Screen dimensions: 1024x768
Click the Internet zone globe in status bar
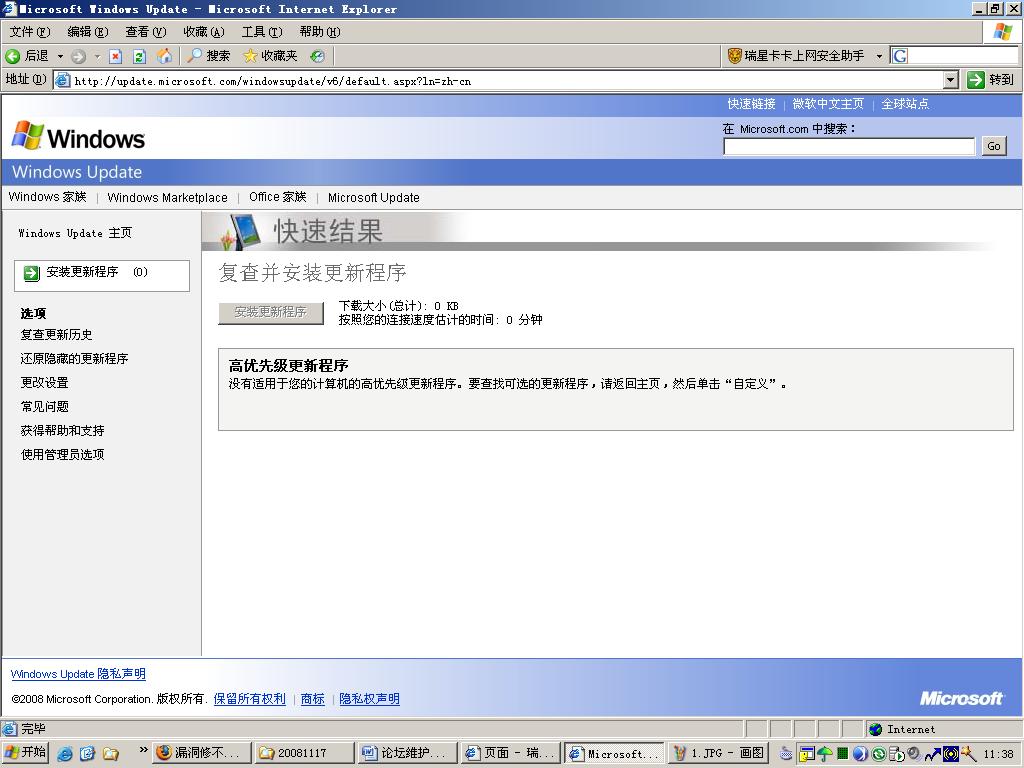876,729
